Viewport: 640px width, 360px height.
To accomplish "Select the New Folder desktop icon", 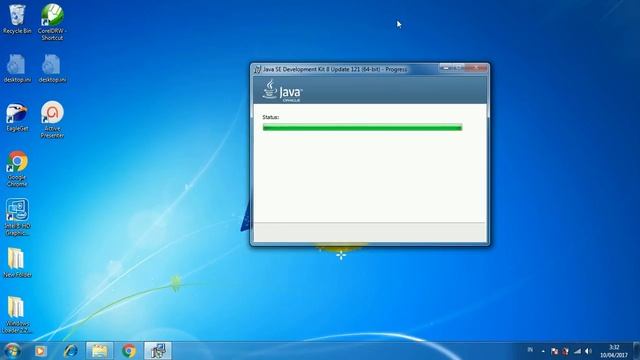I will pyautogui.click(x=17, y=262).
